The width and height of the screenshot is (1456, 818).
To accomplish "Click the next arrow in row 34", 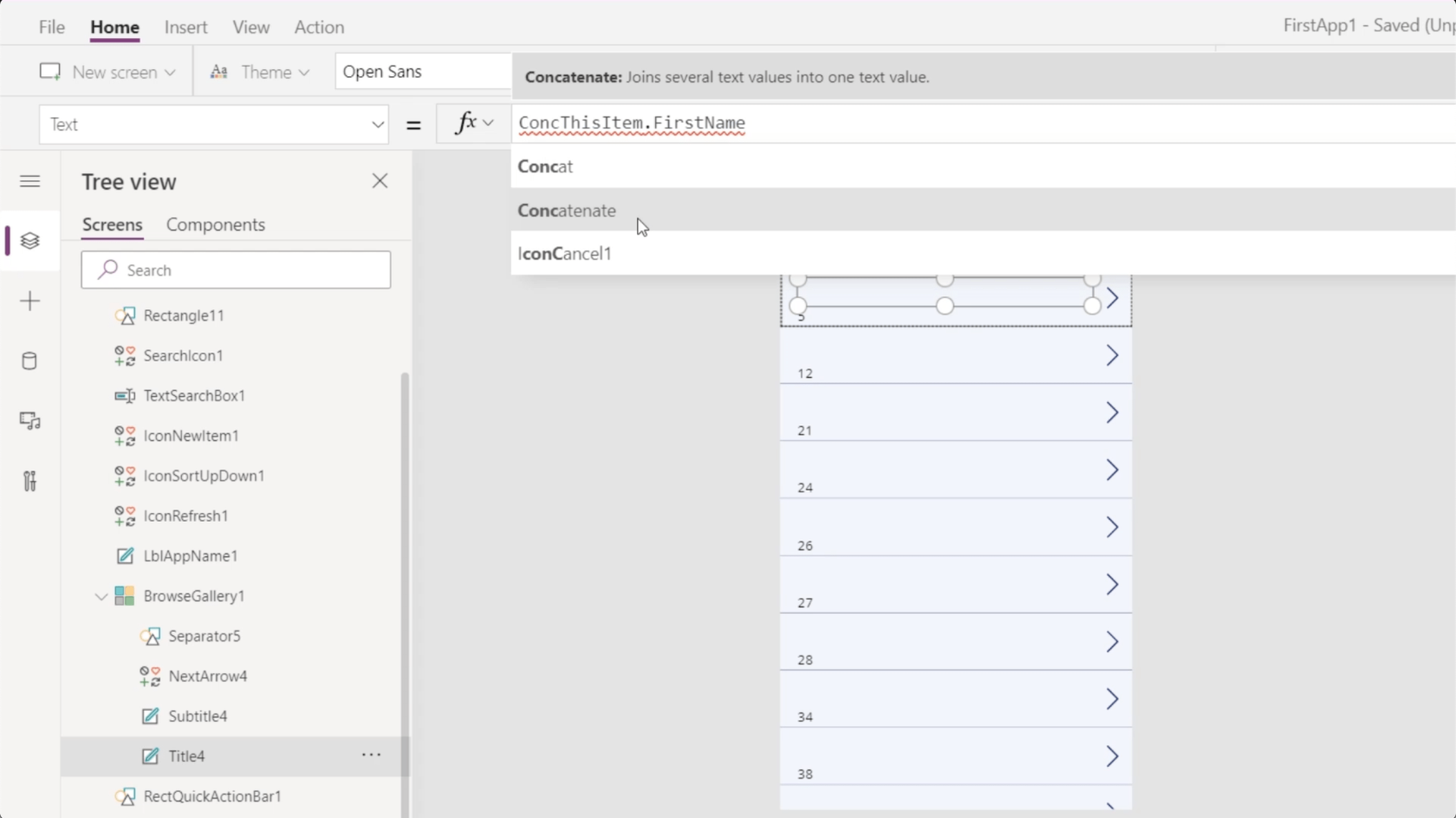I will 1112,698.
